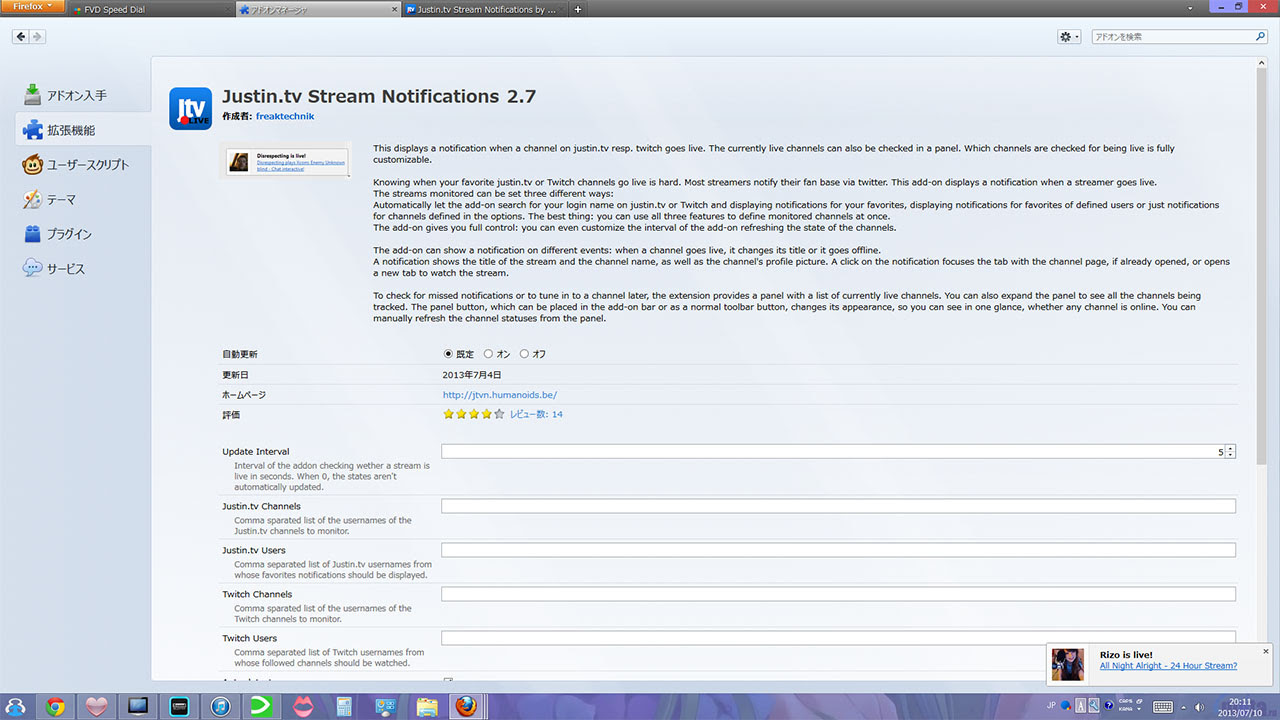Open the green arrow taskbar app
This screenshot has width=1280, height=720.
[x=262, y=707]
